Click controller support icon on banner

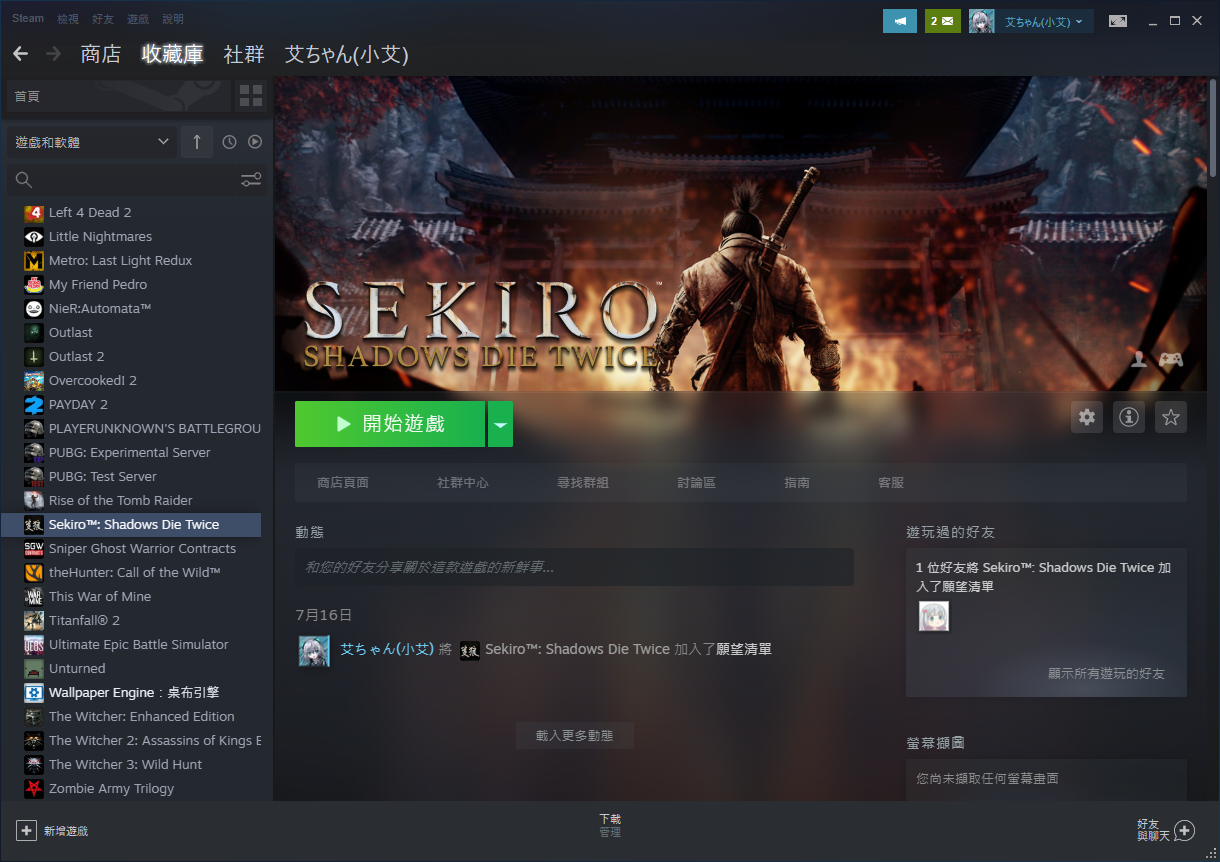1171,359
